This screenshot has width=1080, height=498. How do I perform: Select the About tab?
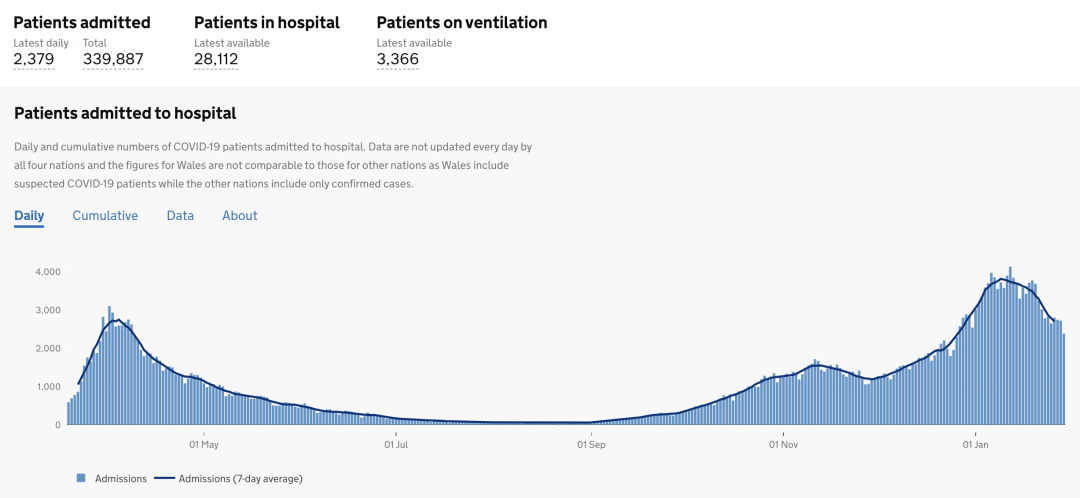tap(240, 216)
